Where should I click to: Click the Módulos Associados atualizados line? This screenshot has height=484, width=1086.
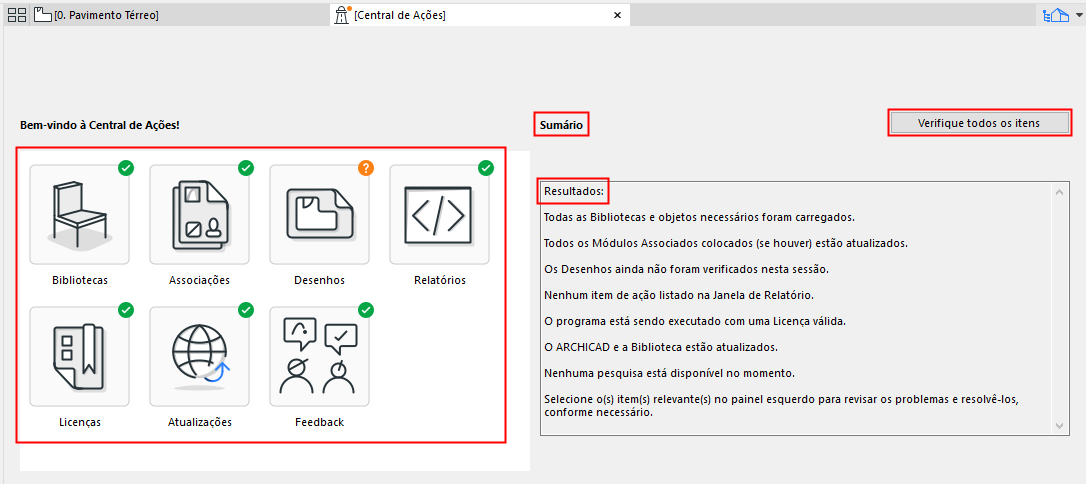726,243
